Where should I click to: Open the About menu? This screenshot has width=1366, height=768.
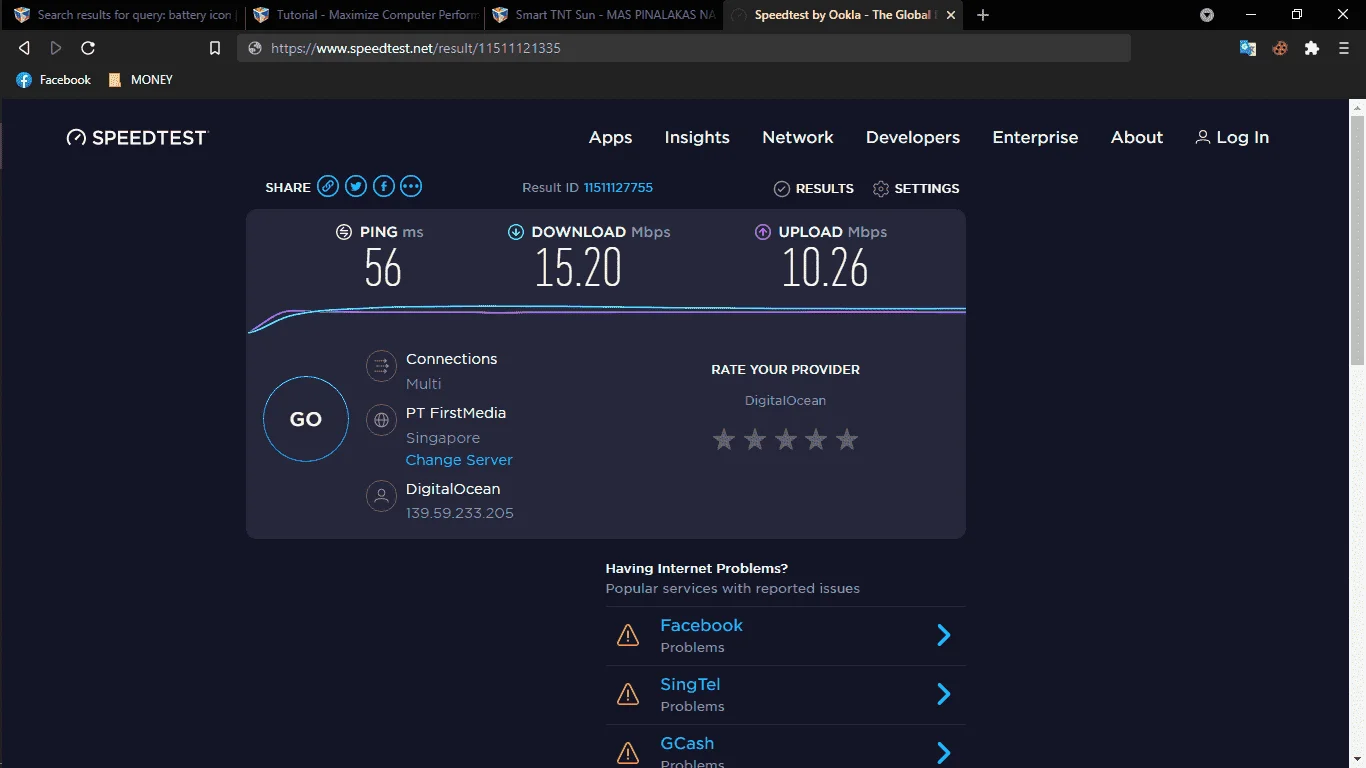1137,138
